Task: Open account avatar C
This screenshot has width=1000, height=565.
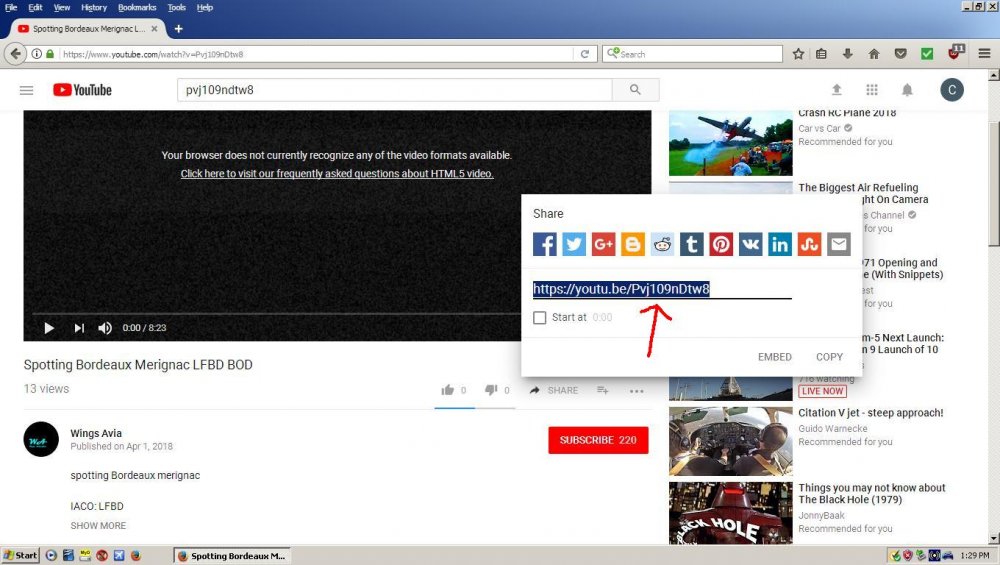Action: 952,90
